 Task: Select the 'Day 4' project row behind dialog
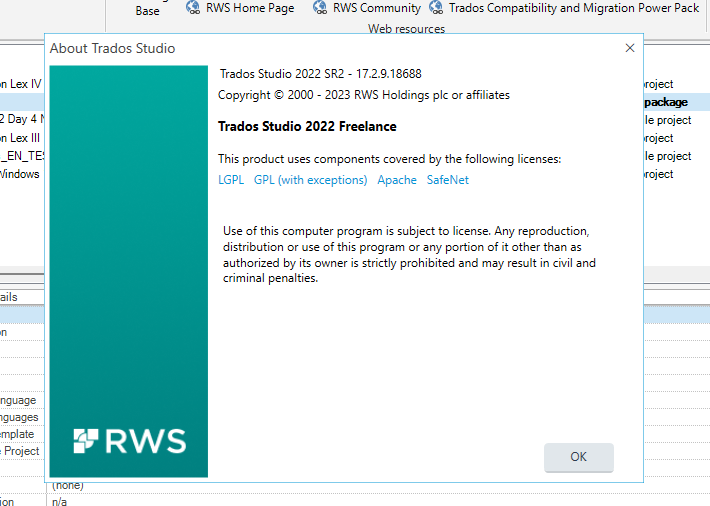(22, 120)
